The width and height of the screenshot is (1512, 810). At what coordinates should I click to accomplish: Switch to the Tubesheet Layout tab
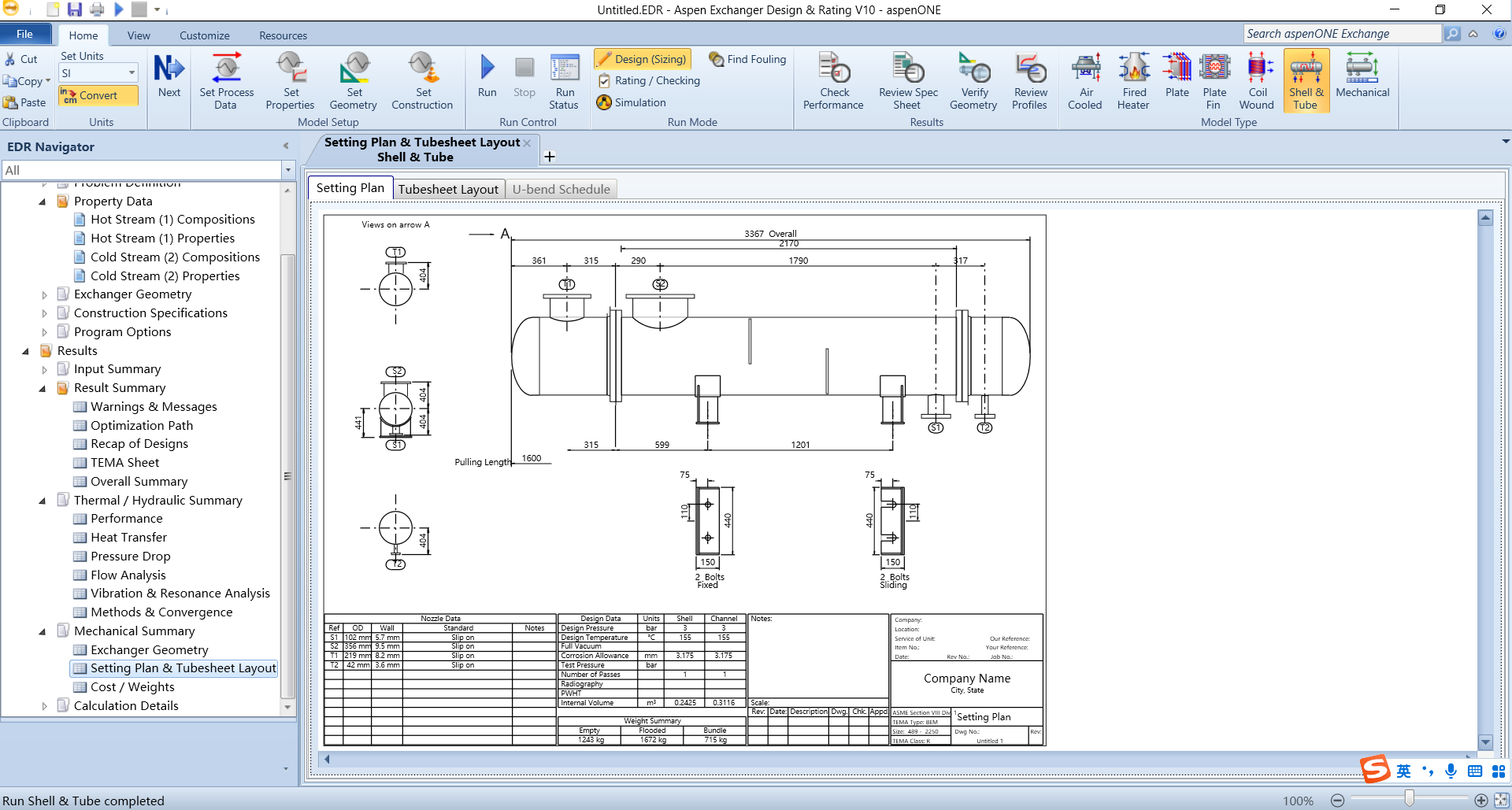[448, 189]
